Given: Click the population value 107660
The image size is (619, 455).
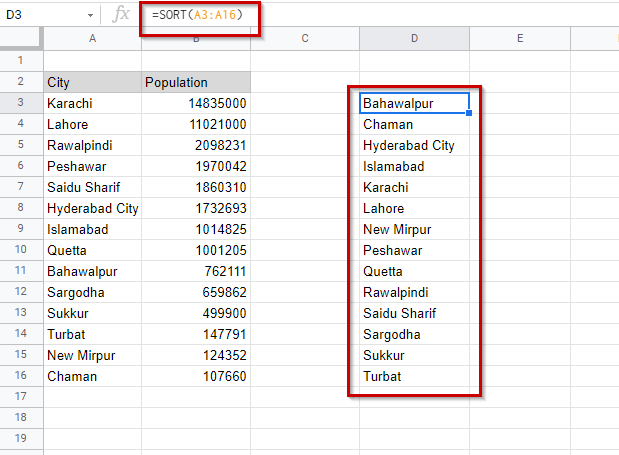Looking at the screenshot, I should click(196, 376).
